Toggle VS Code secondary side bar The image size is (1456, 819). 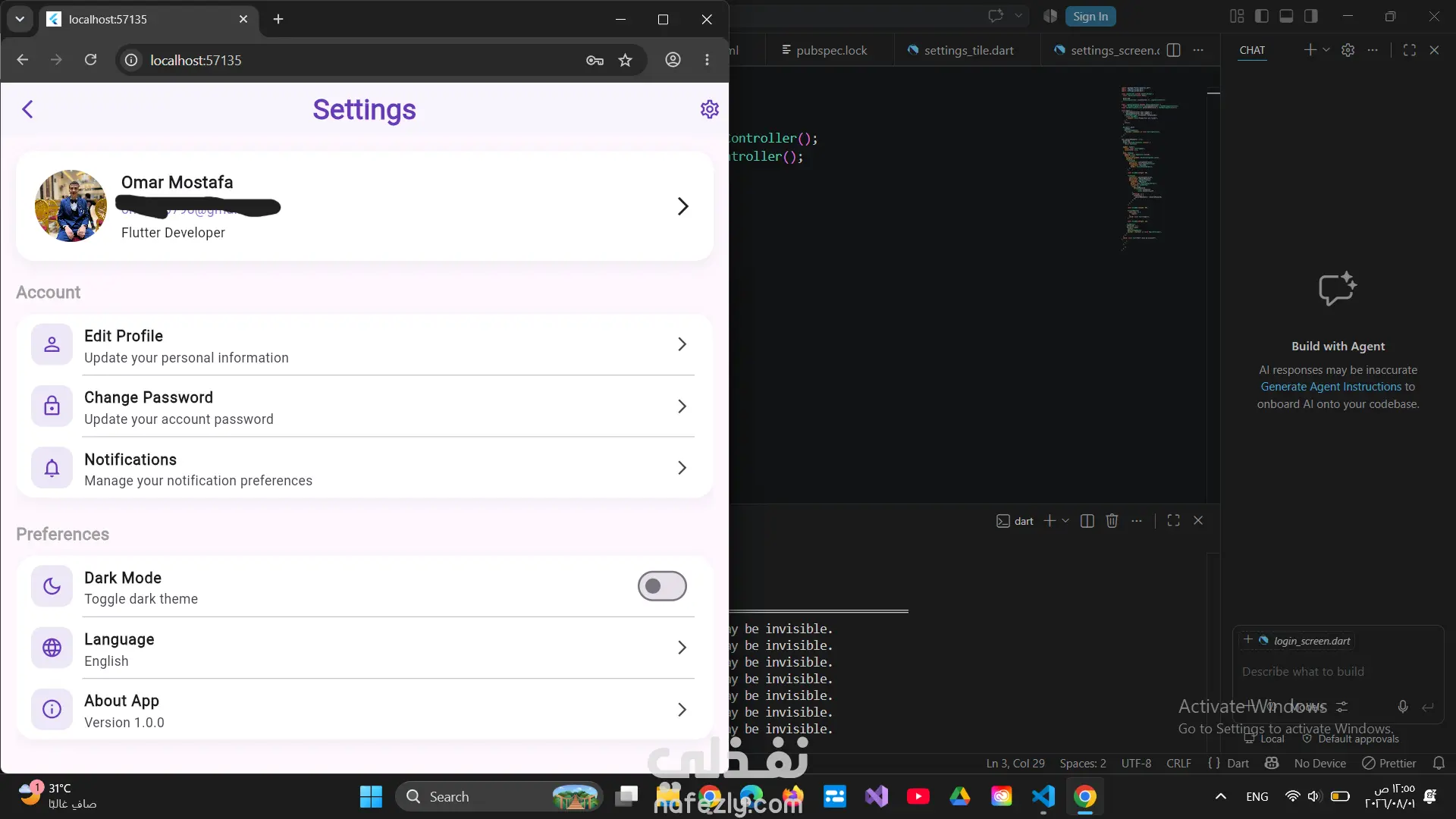1310,16
